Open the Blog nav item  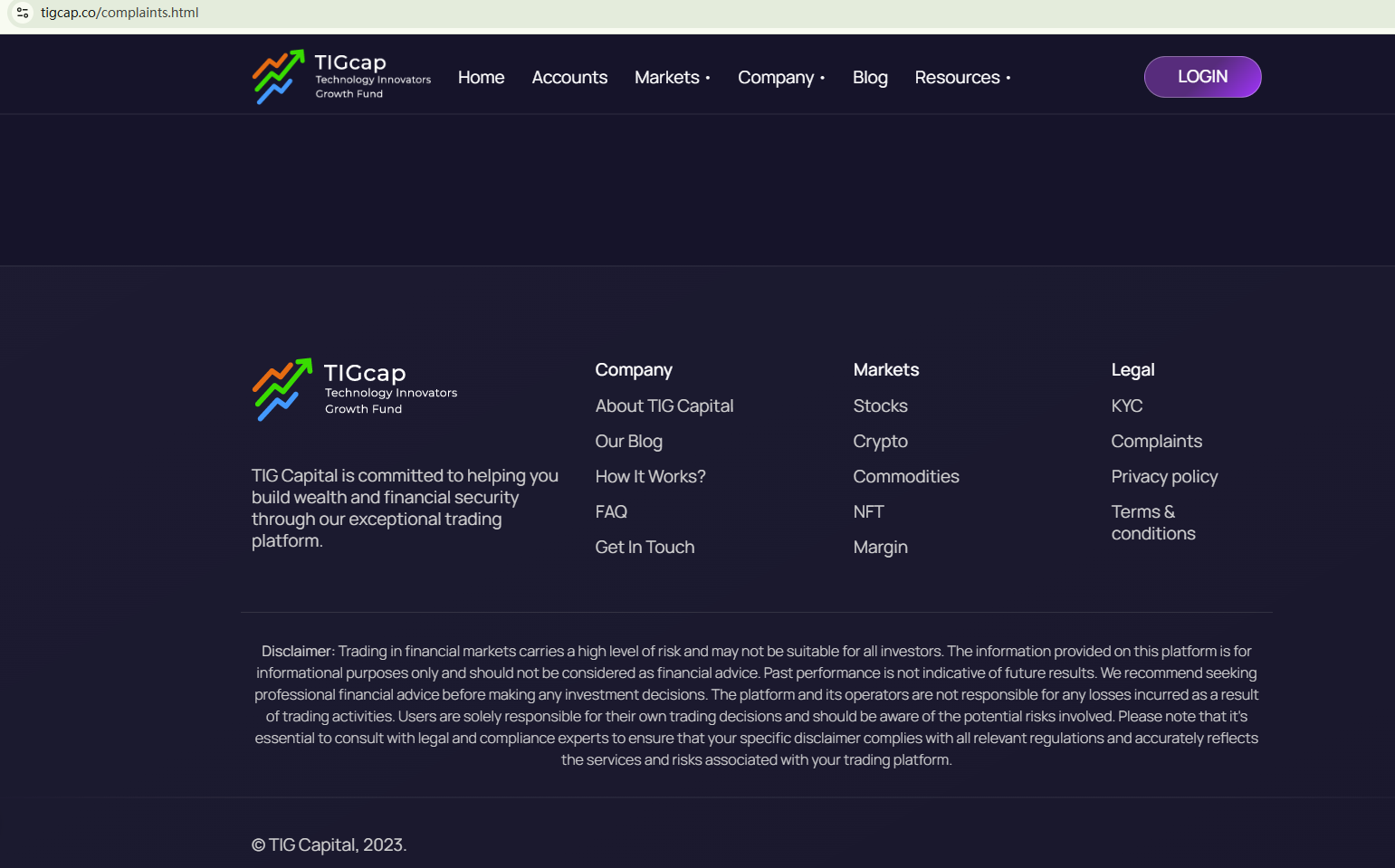pyautogui.click(x=869, y=78)
